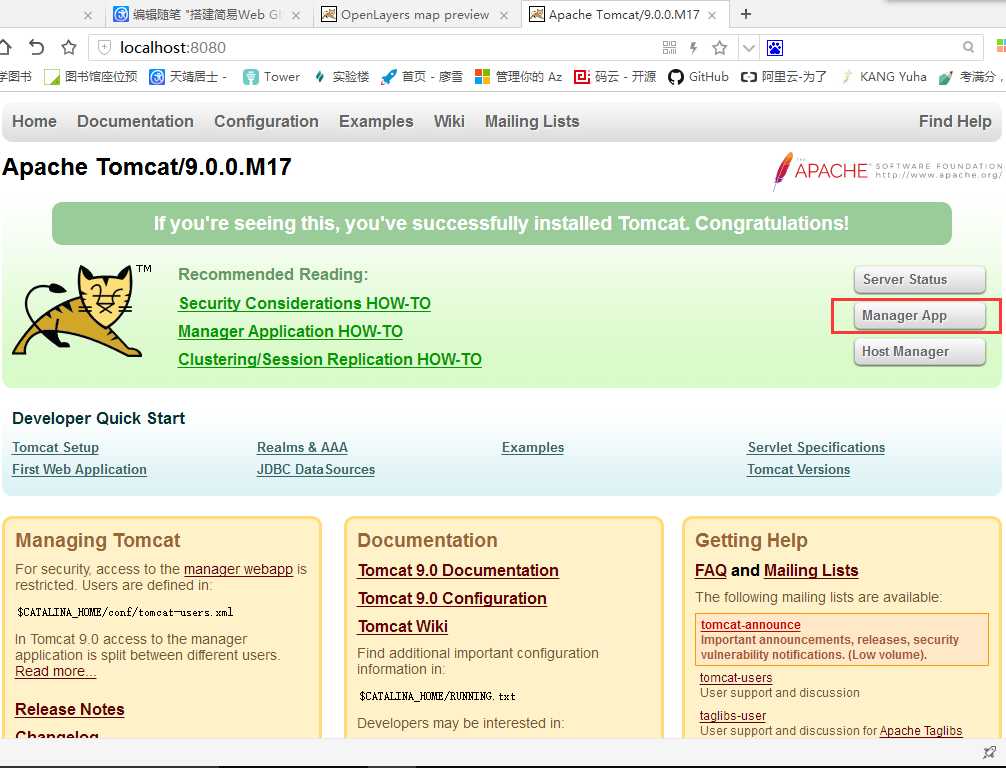Click the shield icon in the address bar
1006x768 pixels.
[104, 47]
